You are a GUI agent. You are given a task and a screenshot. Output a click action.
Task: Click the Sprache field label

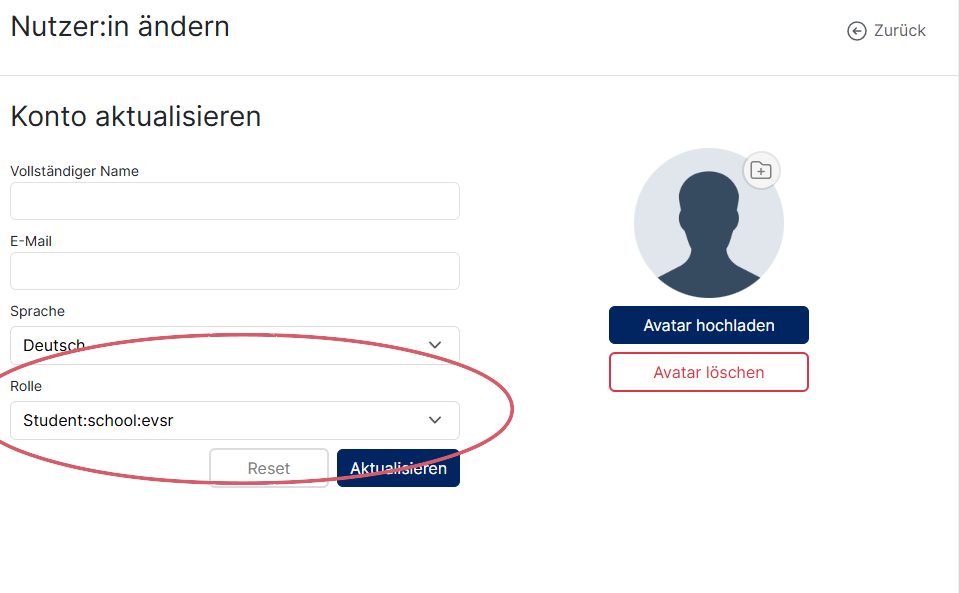coord(37,311)
